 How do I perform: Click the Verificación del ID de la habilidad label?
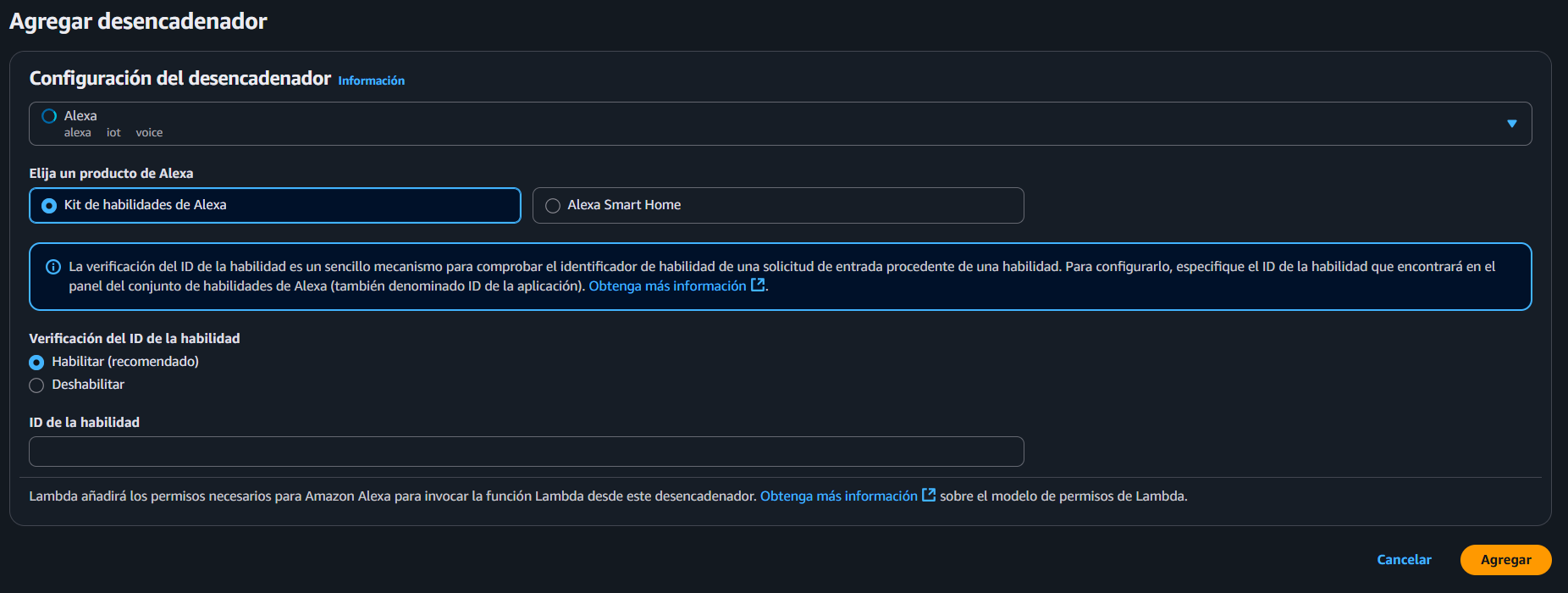(135, 338)
